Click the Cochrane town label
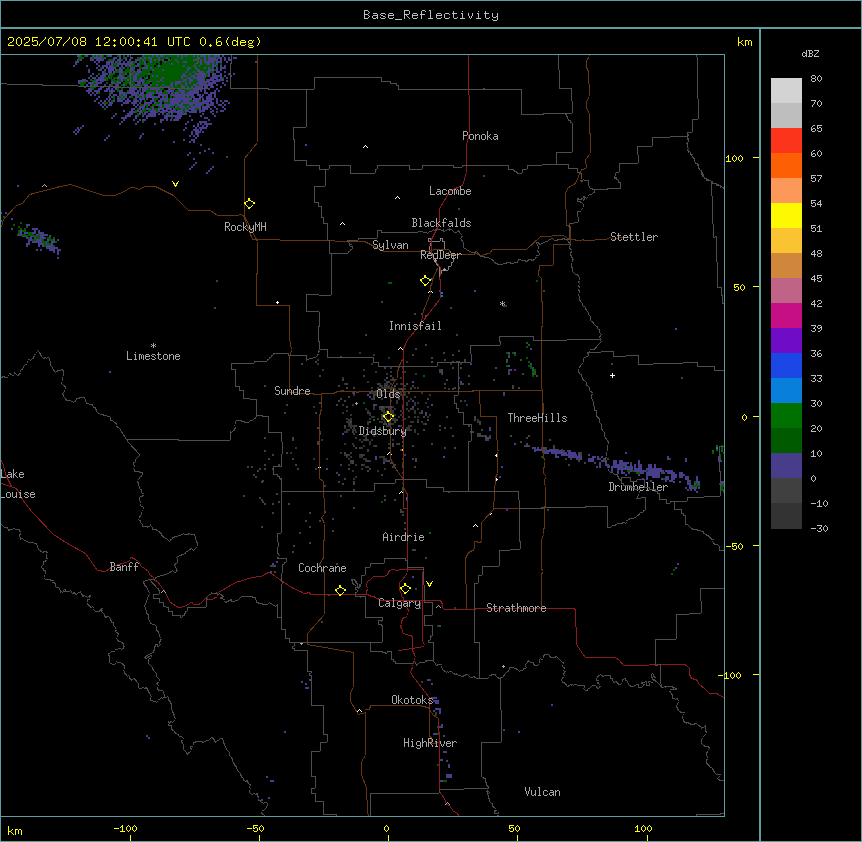 322,568
